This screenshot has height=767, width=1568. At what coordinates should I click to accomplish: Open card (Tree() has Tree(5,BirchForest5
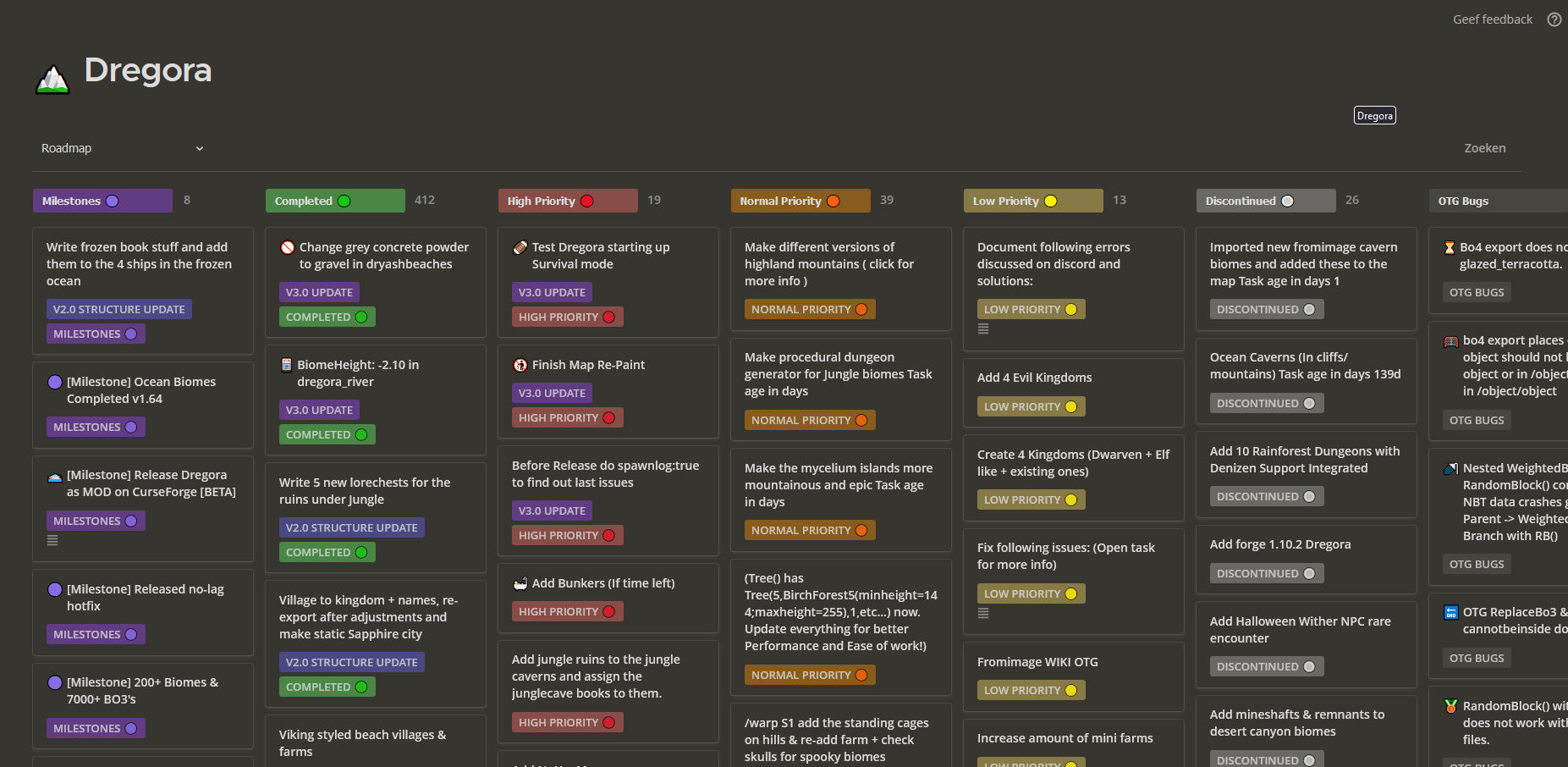point(841,627)
